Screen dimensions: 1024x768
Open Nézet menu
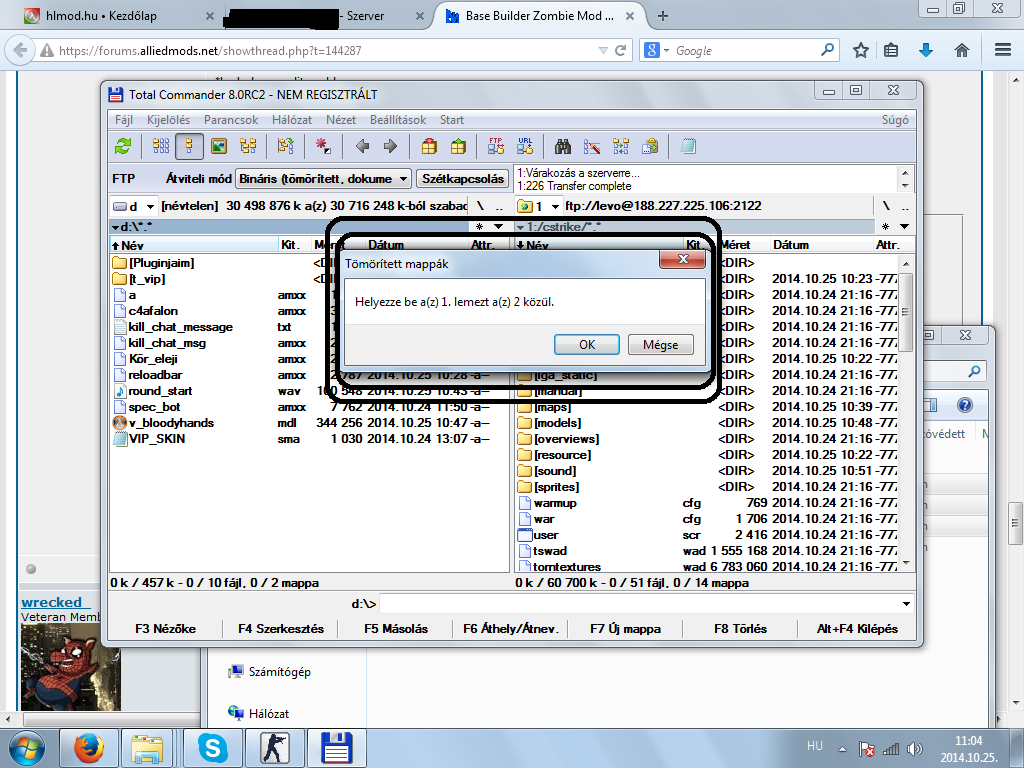coord(341,120)
